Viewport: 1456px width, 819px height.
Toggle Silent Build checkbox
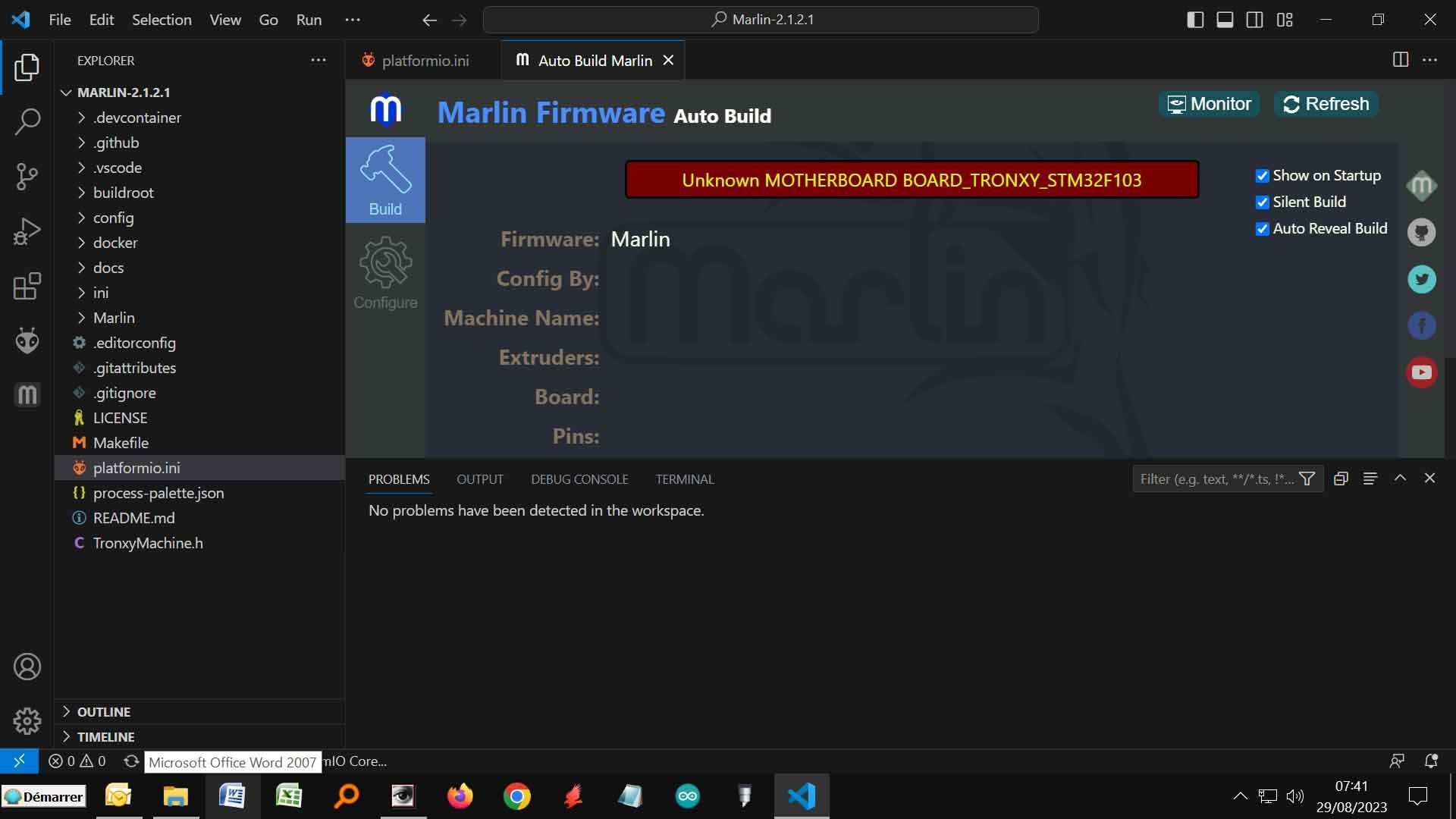coord(1262,202)
